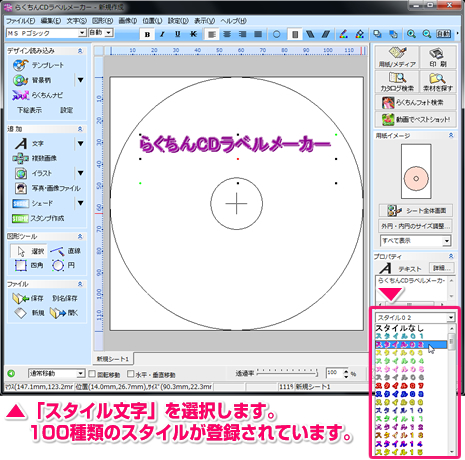The height and width of the screenshot is (460, 465).
Task: Click the 印刷 print button
Action: coord(438,58)
